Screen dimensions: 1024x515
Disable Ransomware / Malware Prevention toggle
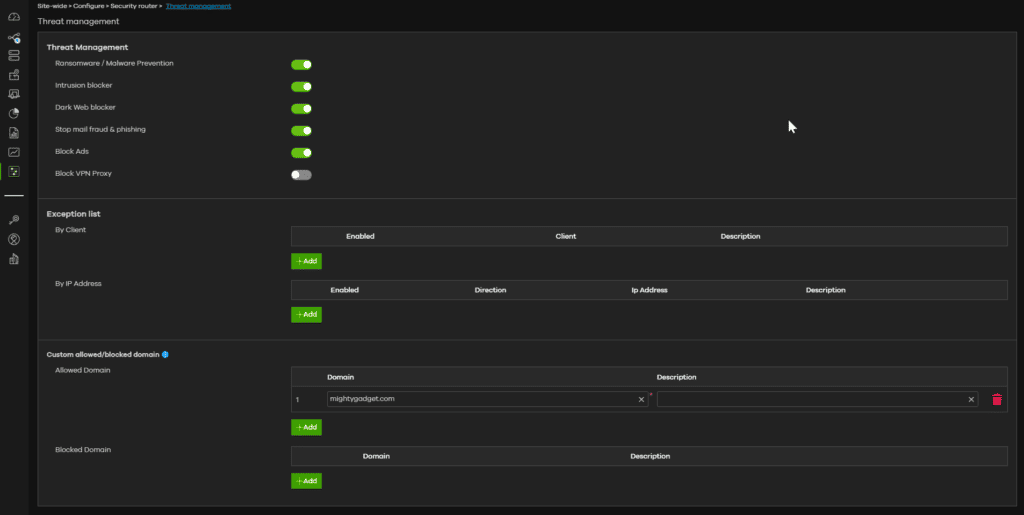pos(301,64)
